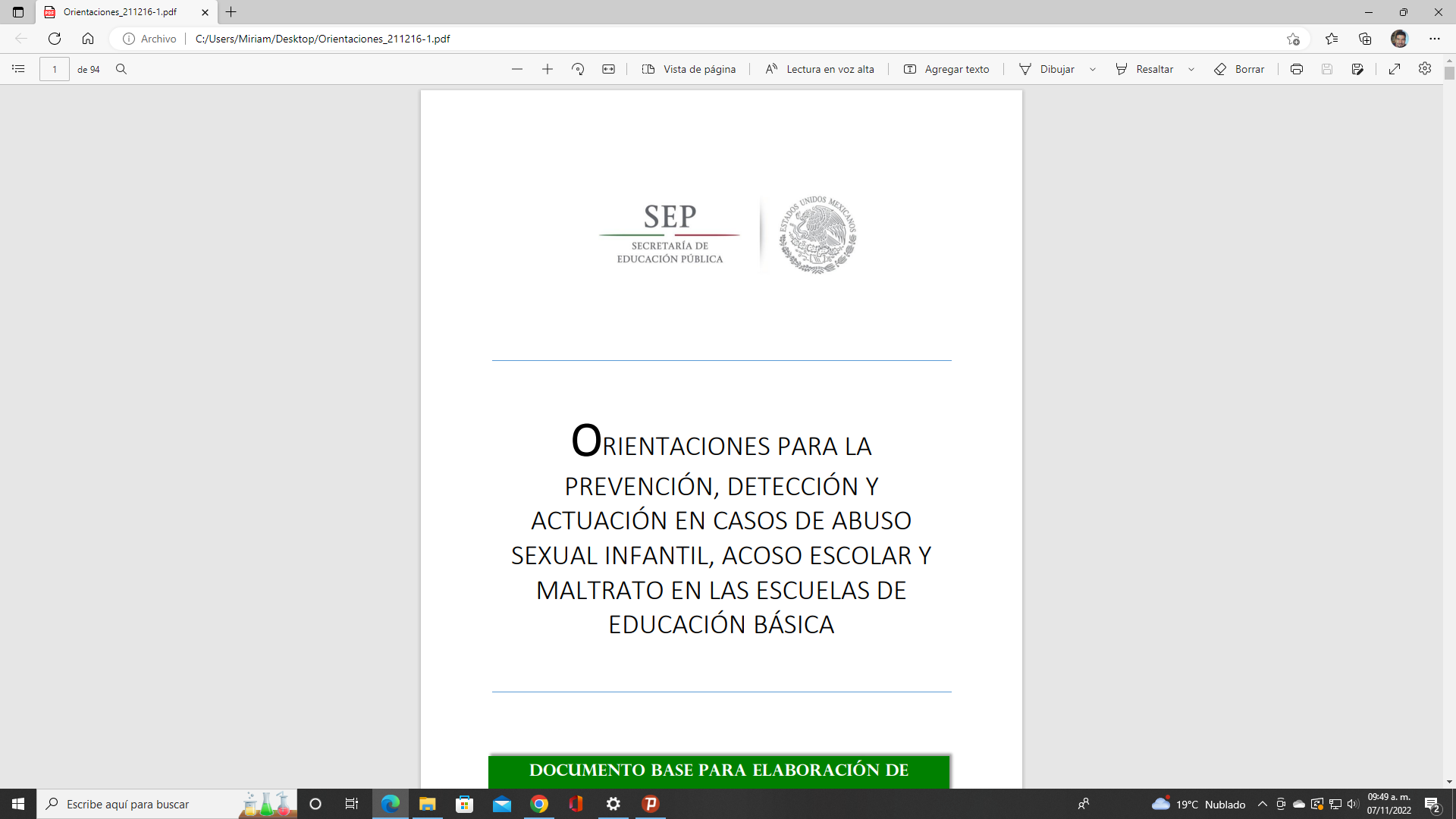The height and width of the screenshot is (819, 1456).
Task: Open Google Chrome from the taskbar
Action: (539, 804)
